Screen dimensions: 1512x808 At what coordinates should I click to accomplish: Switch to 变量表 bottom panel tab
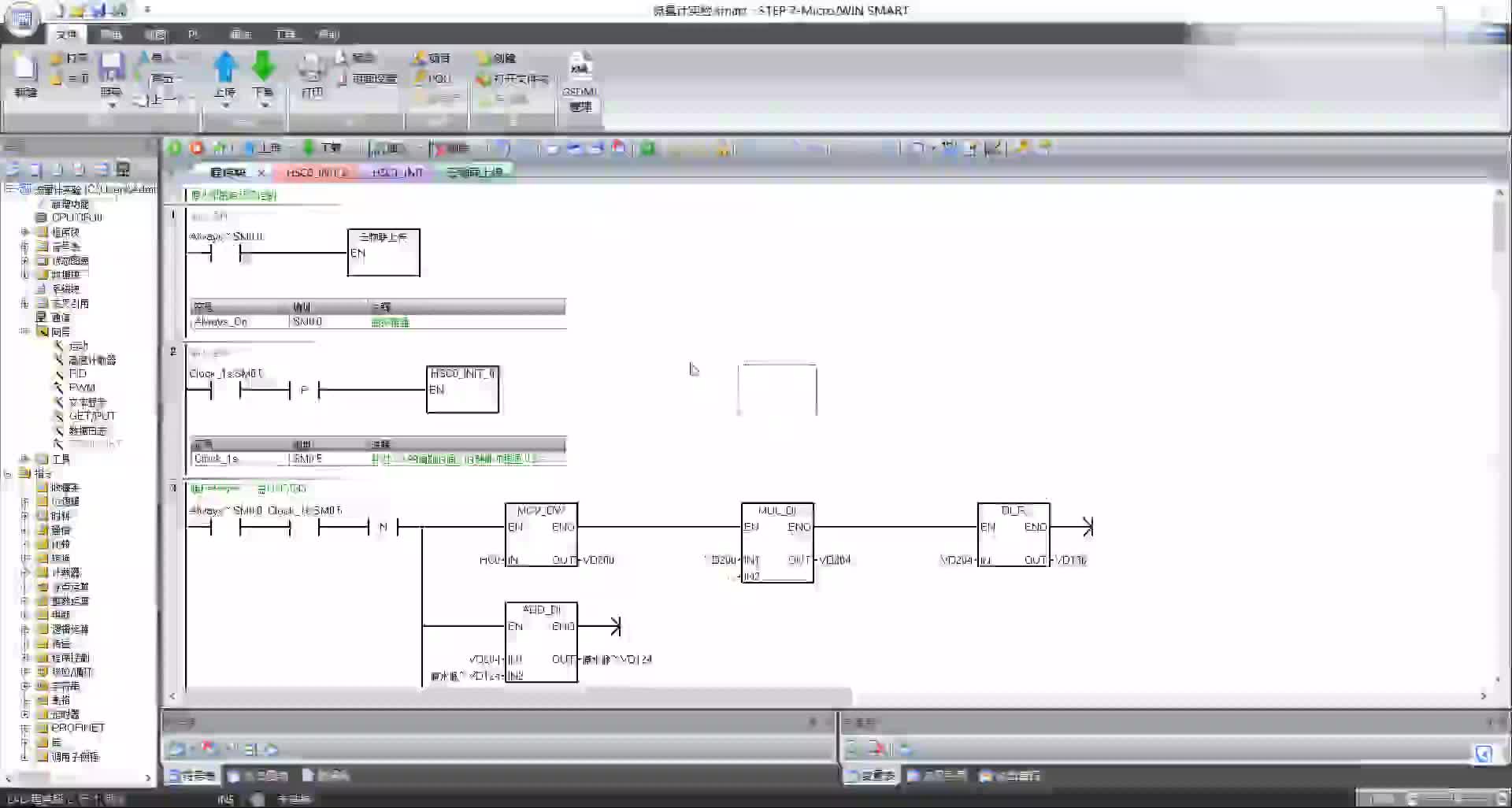point(871,776)
